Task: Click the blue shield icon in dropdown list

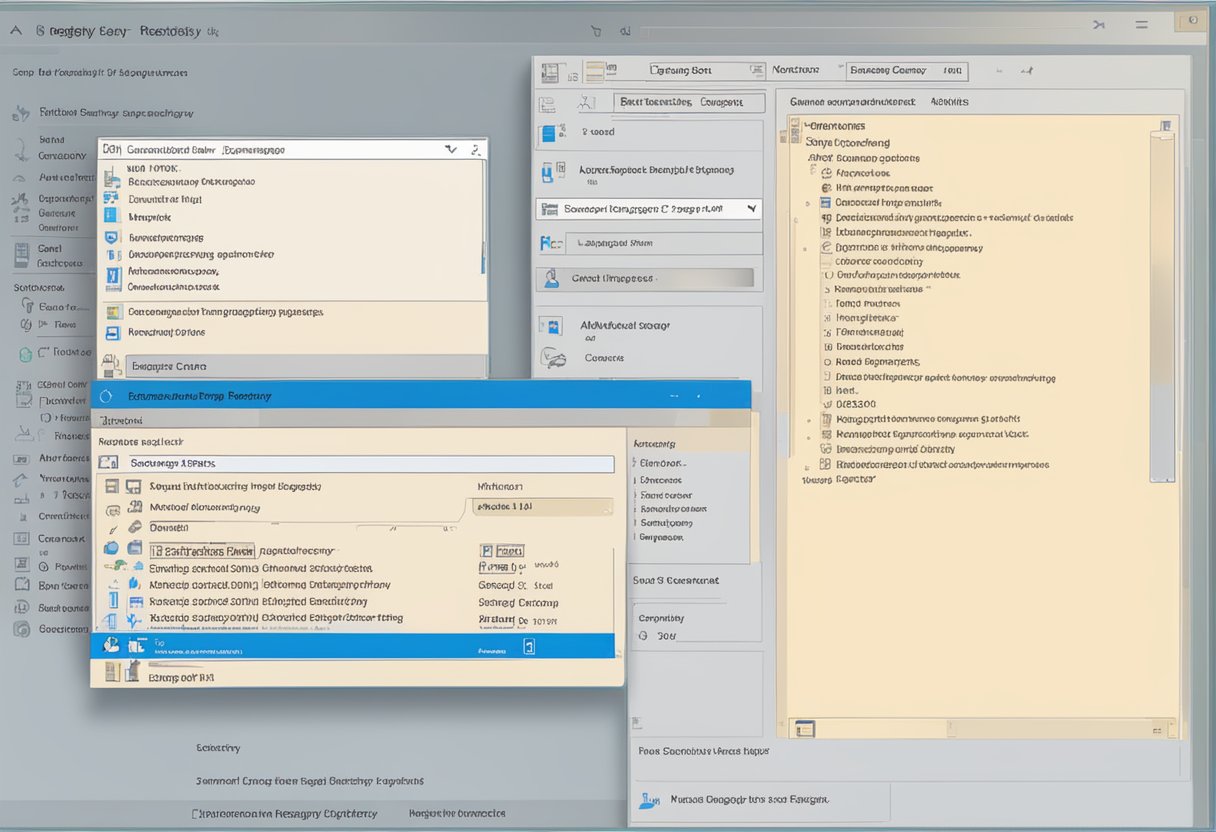Action: (x=111, y=238)
